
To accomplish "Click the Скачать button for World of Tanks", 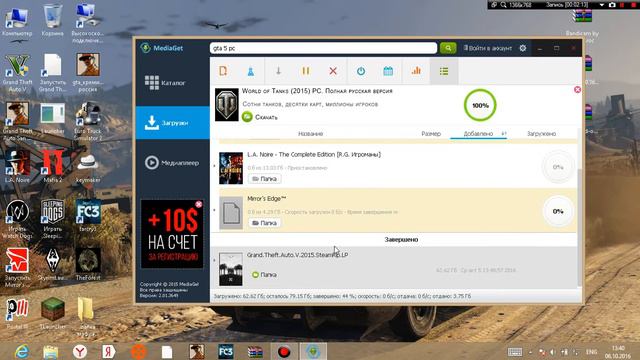I will [x=260, y=117].
